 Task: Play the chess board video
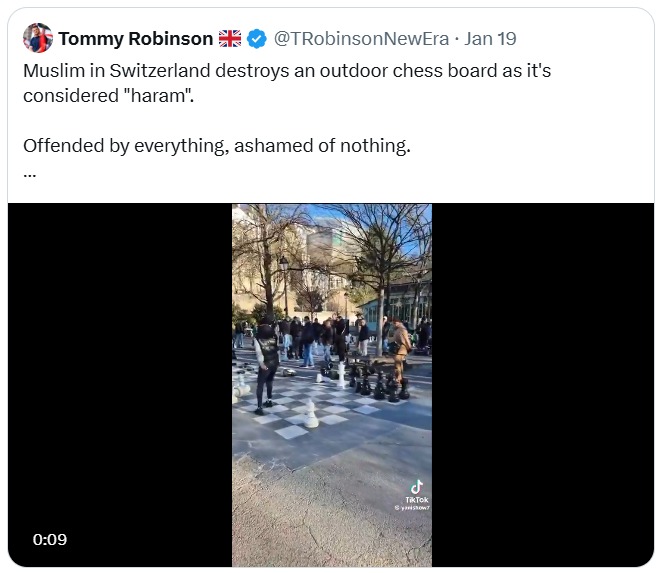[332, 385]
